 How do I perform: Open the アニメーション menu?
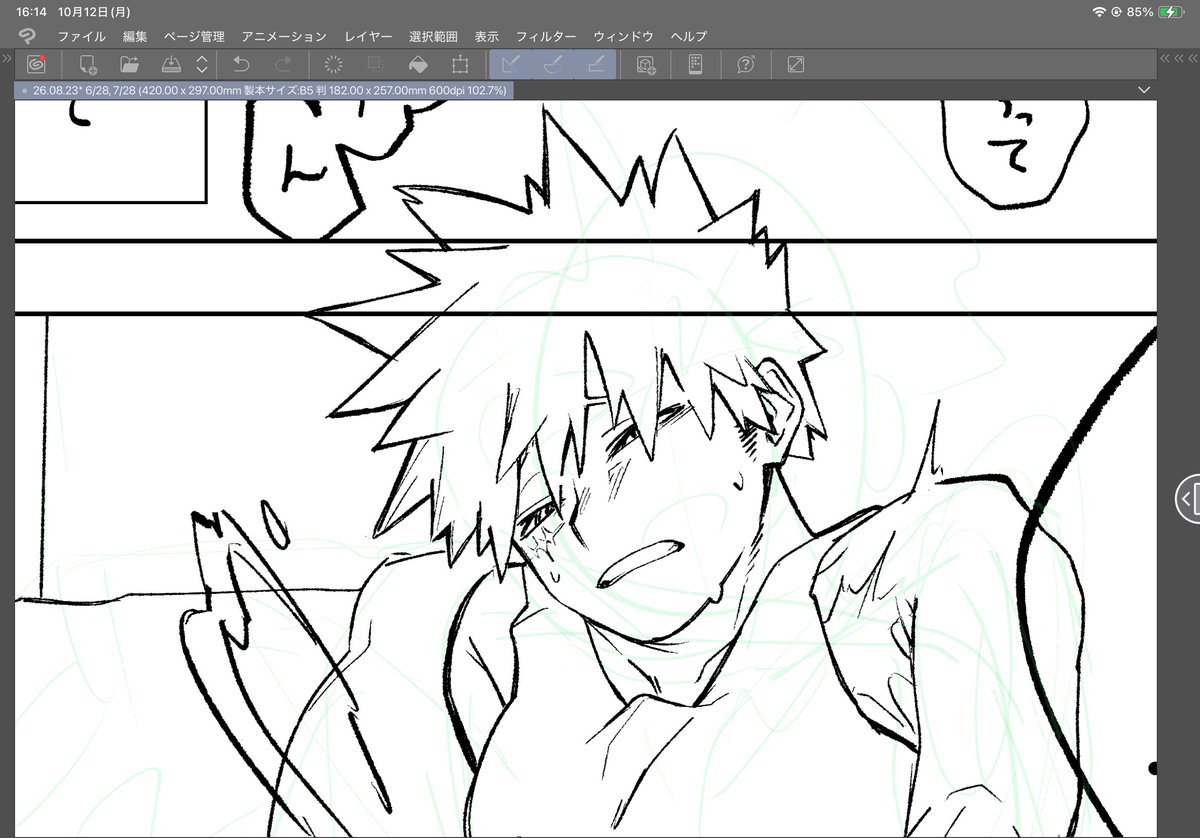point(284,36)
